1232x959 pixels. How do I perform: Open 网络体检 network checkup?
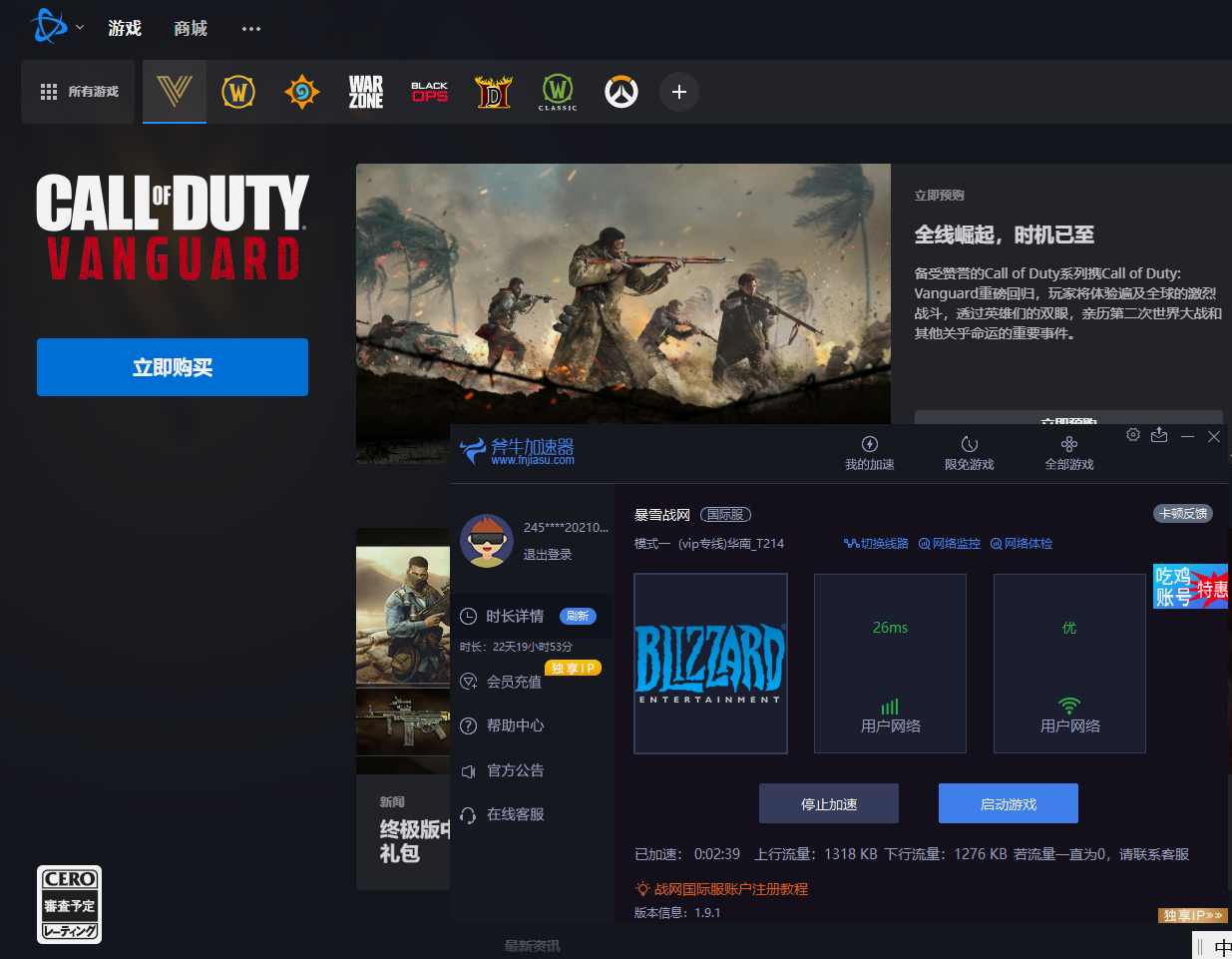pos(1022,544)
